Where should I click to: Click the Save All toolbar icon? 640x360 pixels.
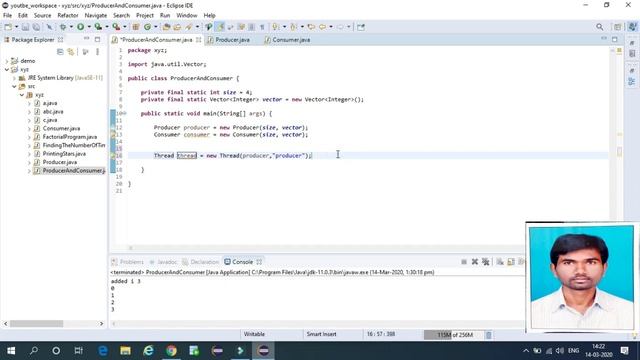pos(36,27)
